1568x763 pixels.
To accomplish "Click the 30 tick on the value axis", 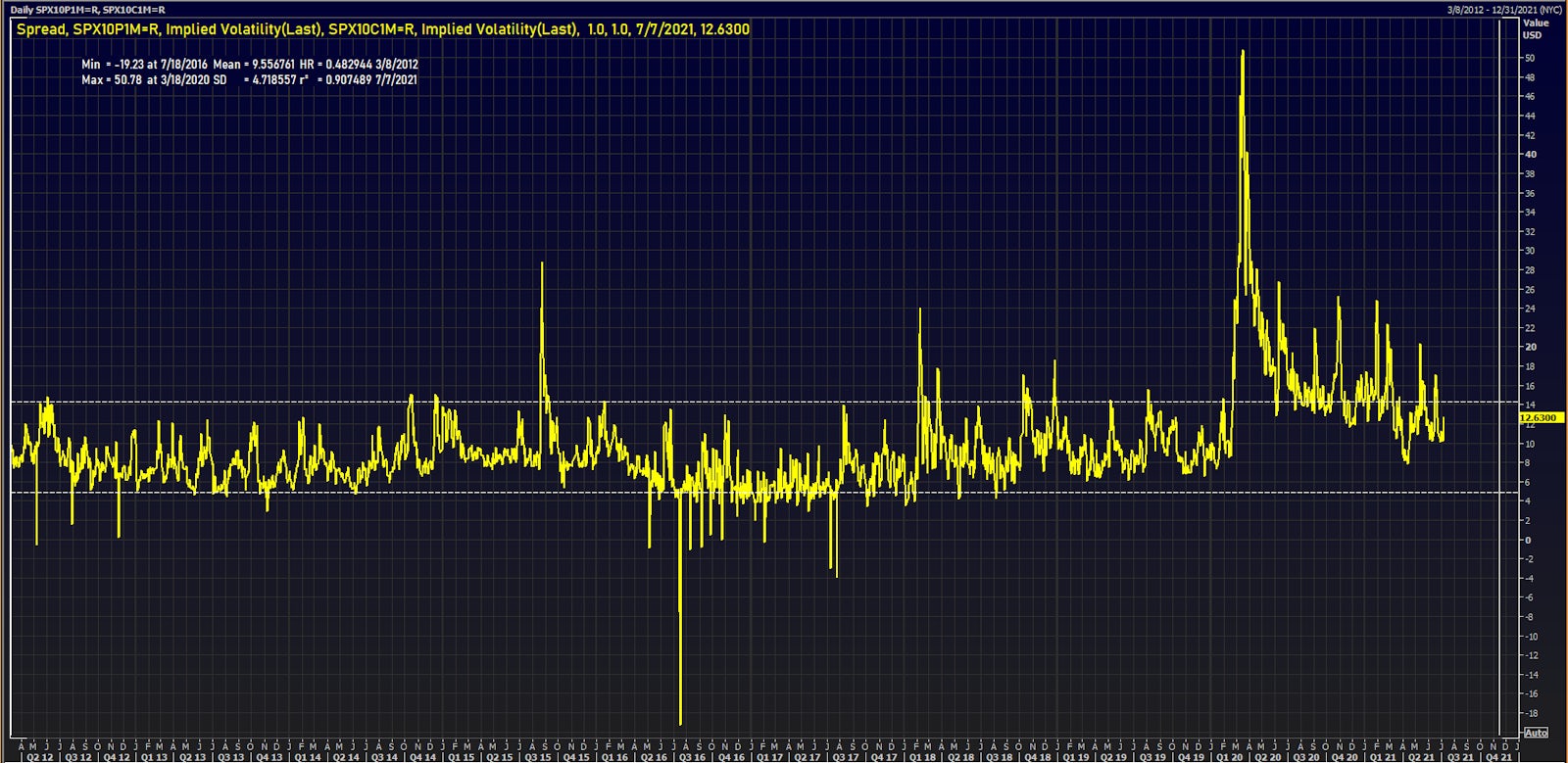I will [x=1529, y=251].
